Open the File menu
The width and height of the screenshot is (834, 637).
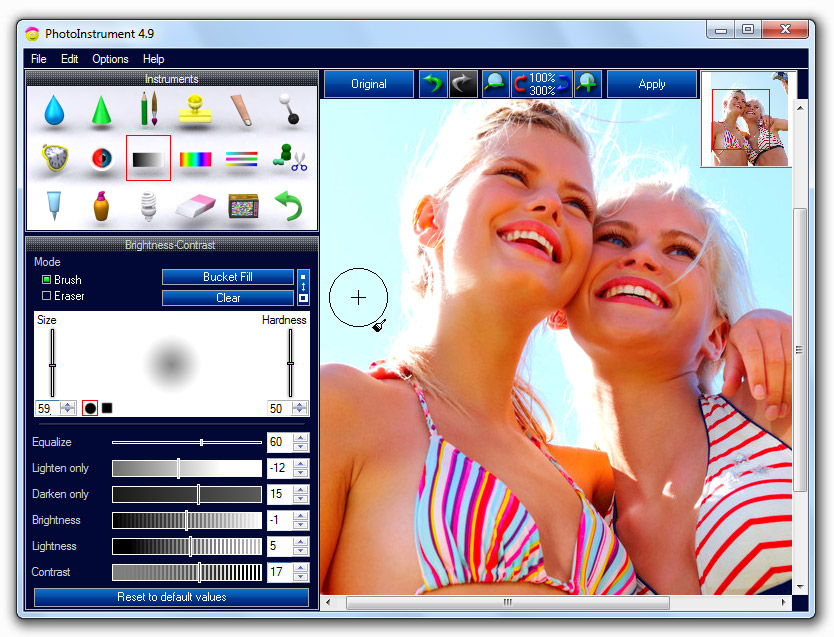tap(39, 59)
